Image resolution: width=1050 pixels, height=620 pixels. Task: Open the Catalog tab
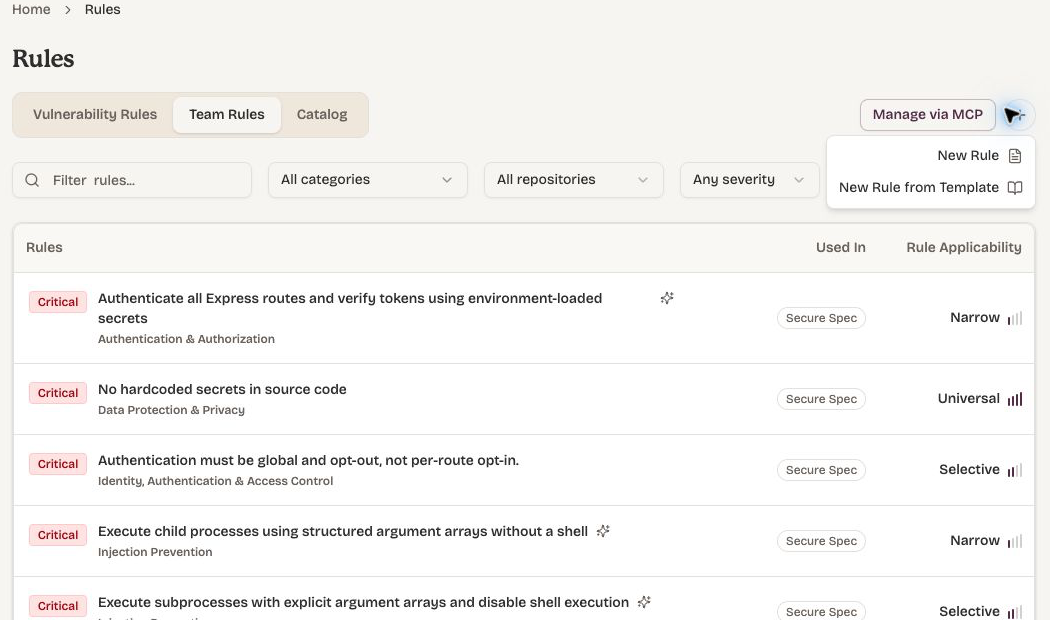322,114
